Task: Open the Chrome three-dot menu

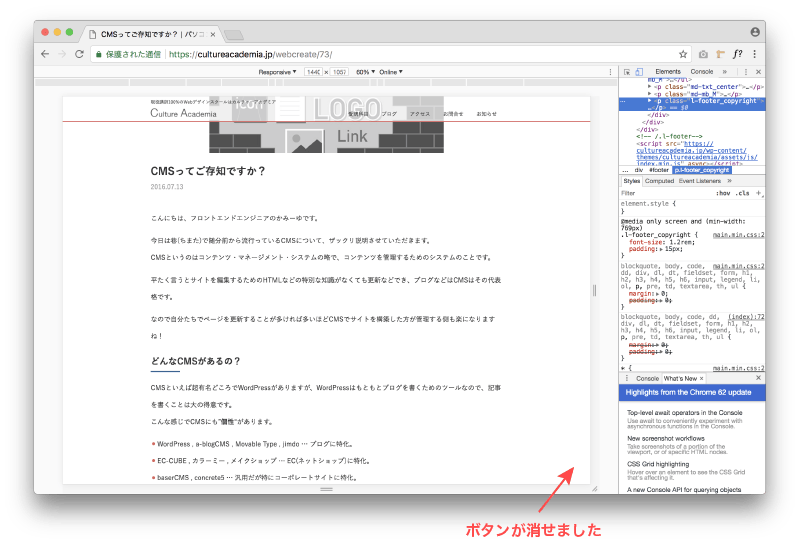Action: (x=755, y=54)
